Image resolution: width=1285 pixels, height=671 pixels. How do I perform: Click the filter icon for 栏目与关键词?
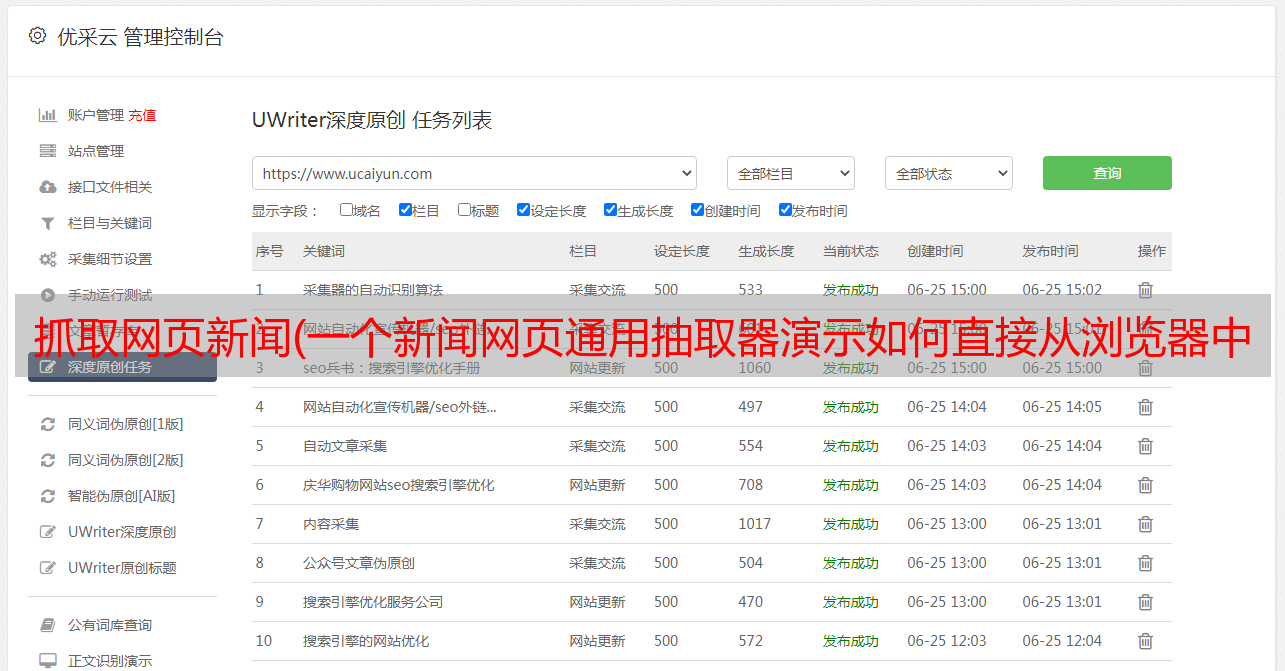(x=47, y=223)
